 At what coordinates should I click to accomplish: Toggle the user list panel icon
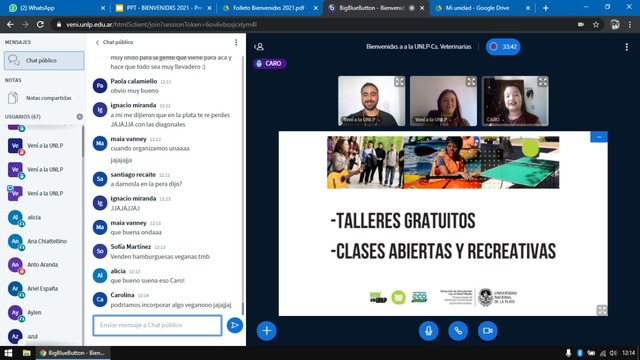coord(259,47)
